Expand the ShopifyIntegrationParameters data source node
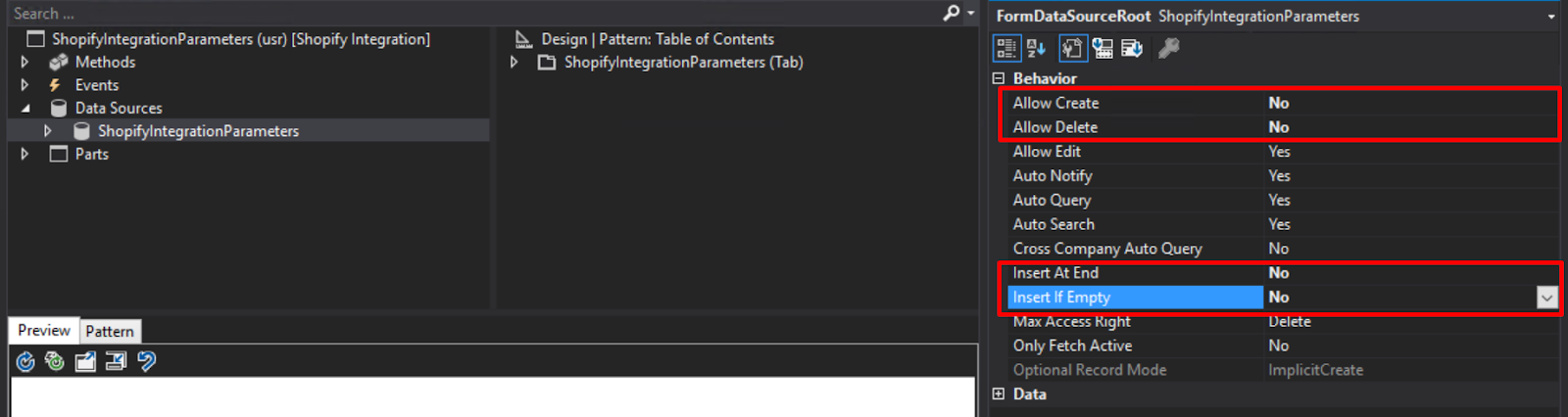Viewport: 1568px width, 417px height. coord(47,131)
